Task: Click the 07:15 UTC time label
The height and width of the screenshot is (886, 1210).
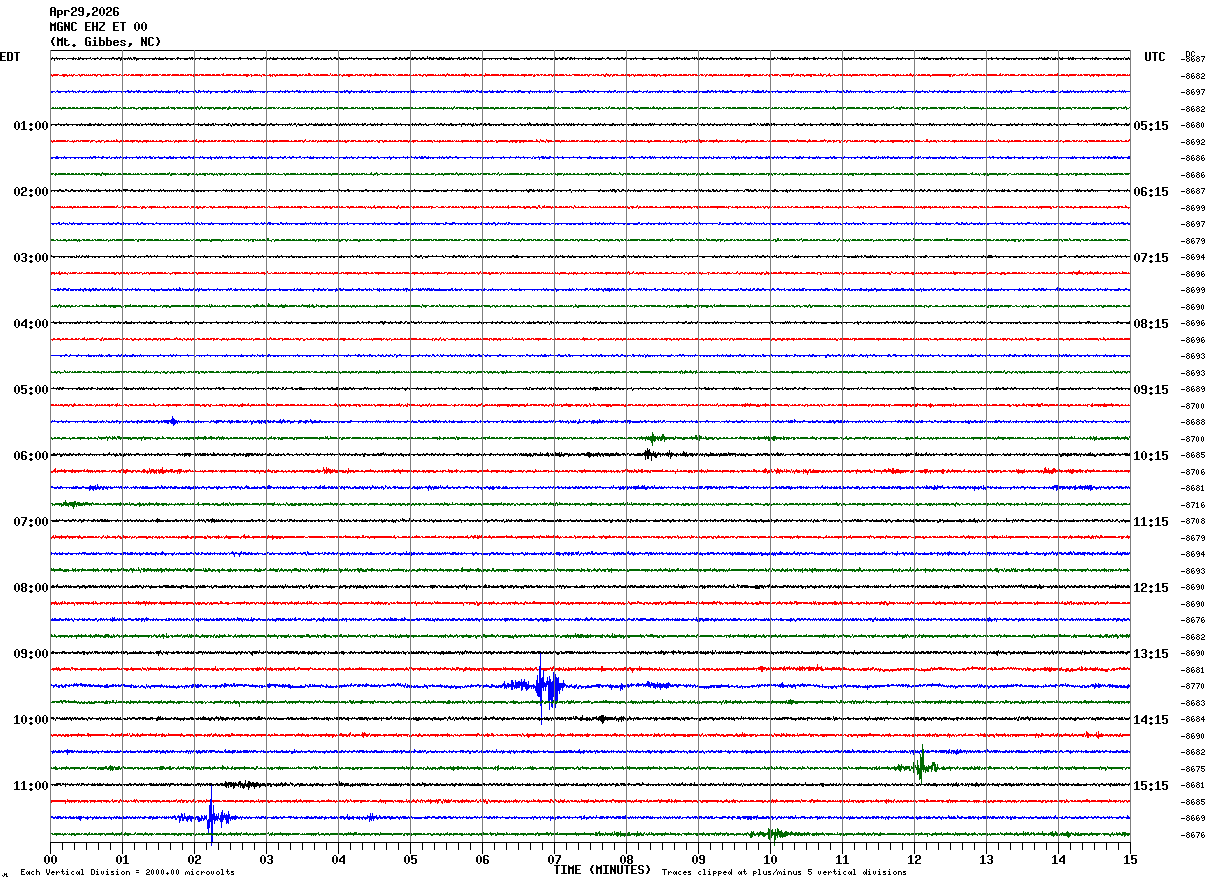Action: click(1150, 258)
